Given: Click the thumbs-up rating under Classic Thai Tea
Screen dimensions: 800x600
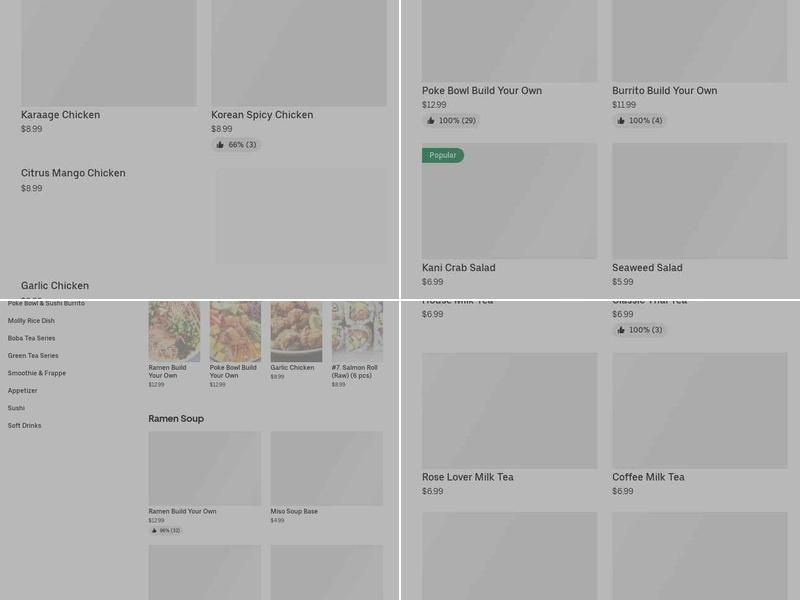Looking at the screenshot, I should 639,330.
